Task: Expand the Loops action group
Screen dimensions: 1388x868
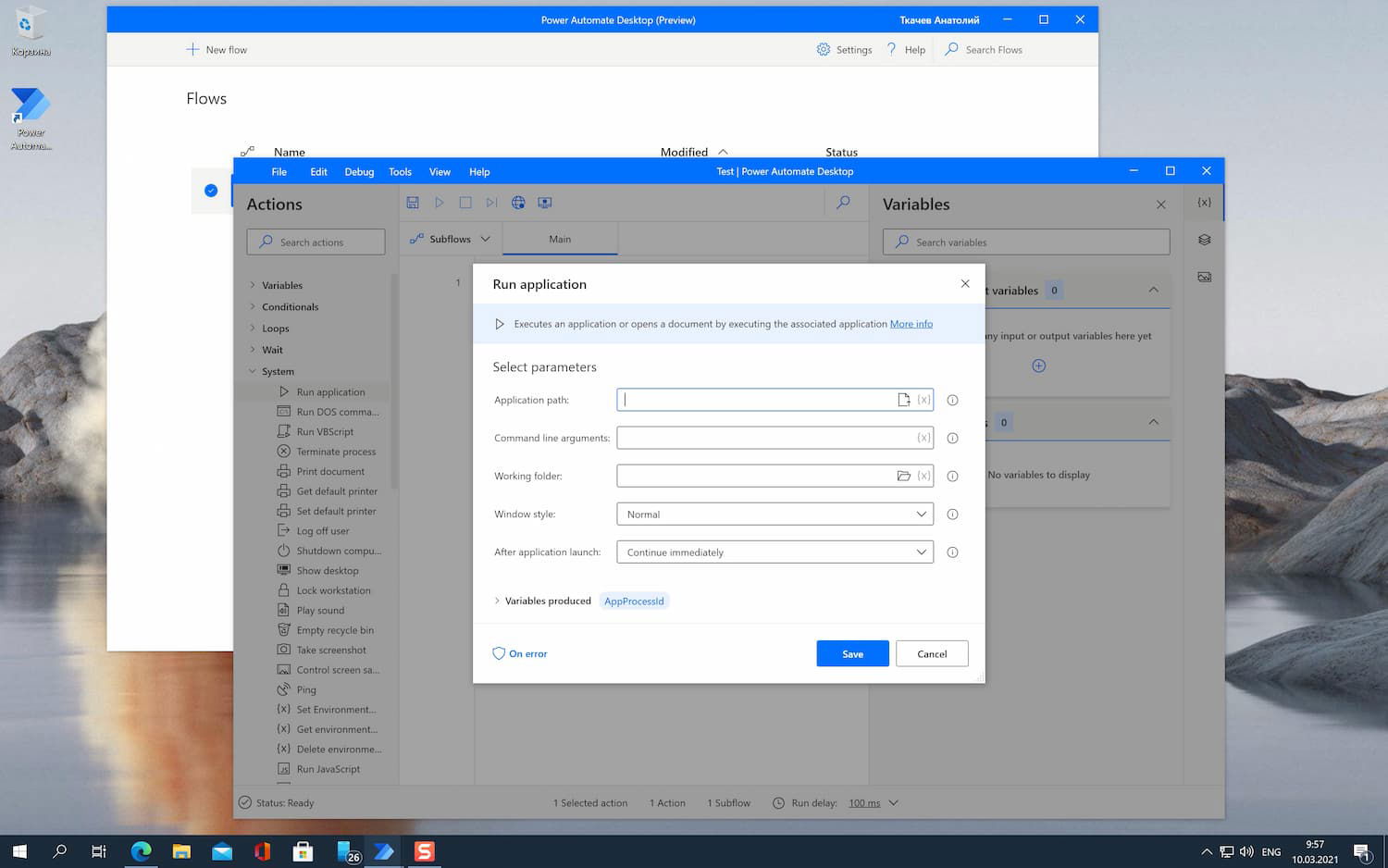Action: (x=253, y=328)
